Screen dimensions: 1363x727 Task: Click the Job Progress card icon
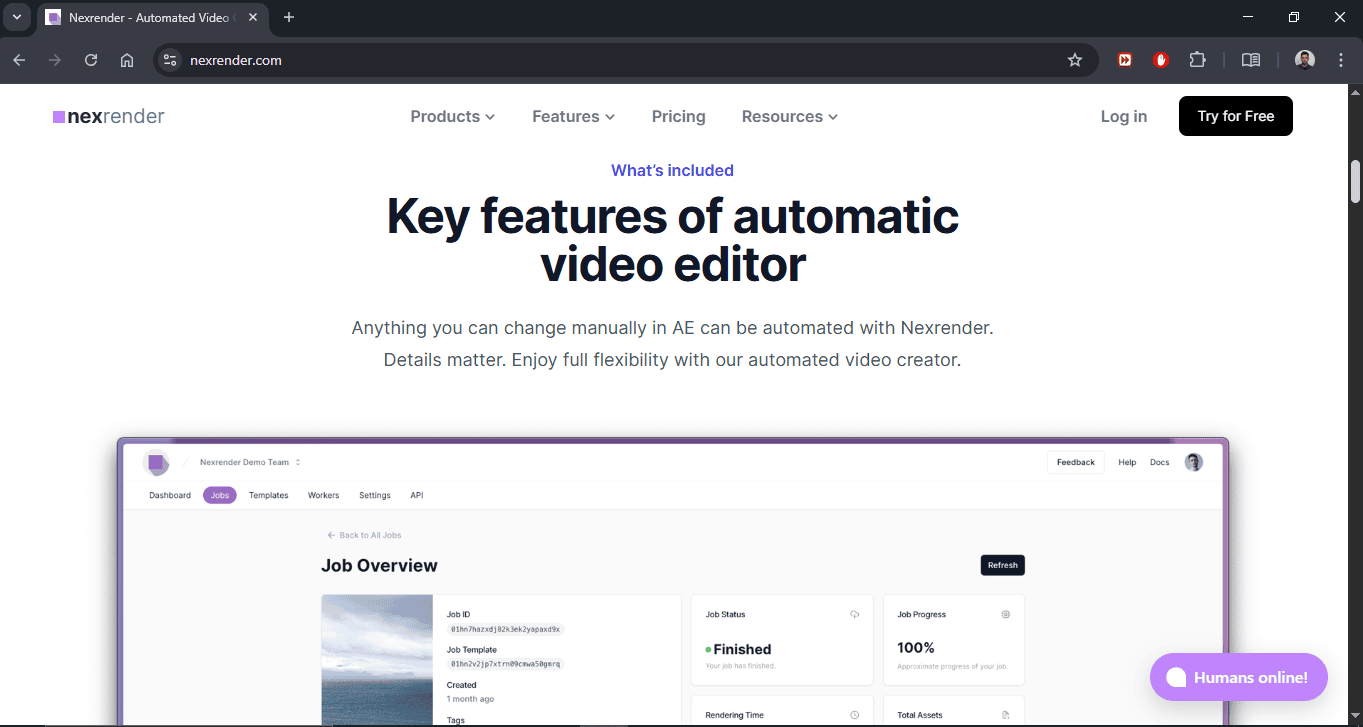[1006, 614]
